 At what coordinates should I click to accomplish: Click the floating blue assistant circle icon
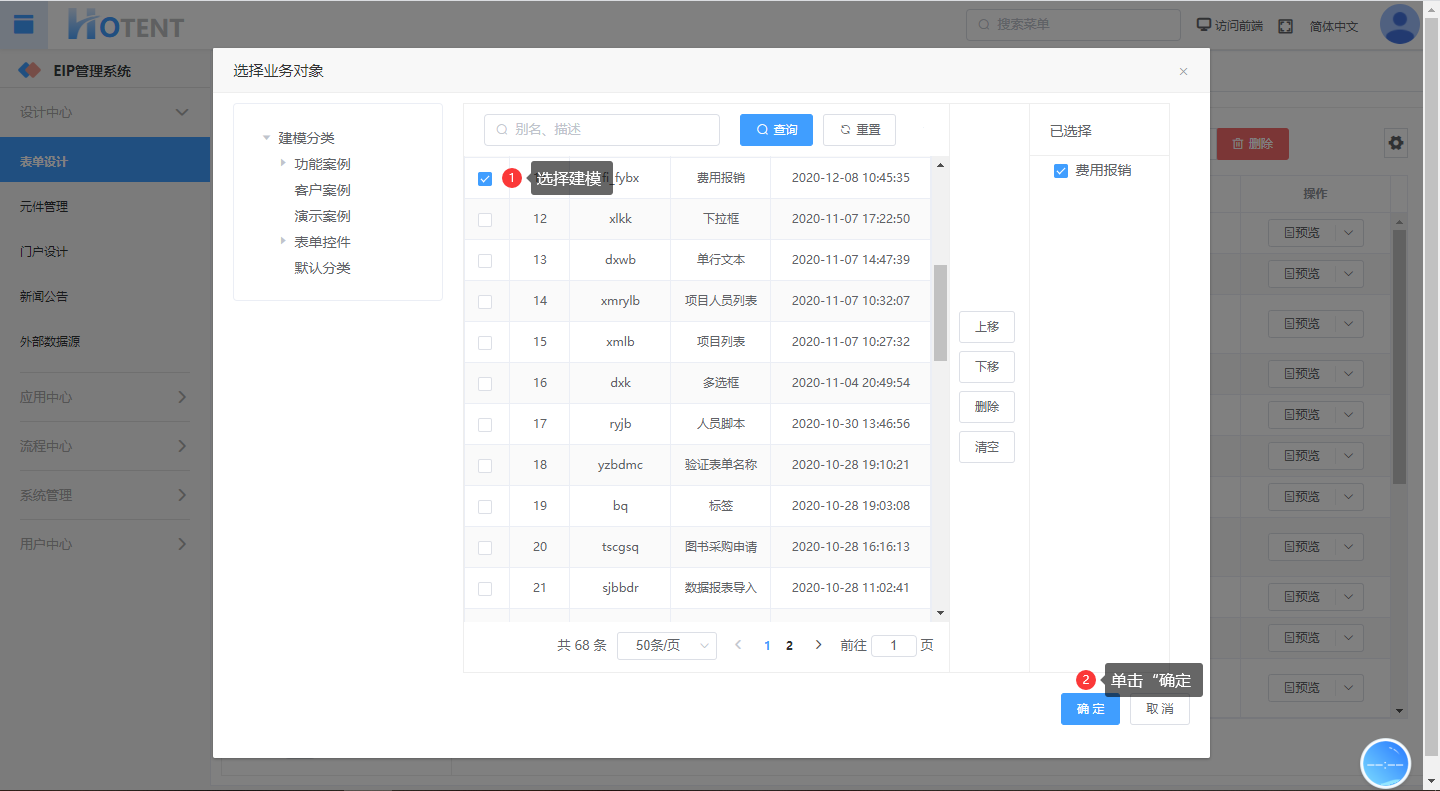tap(1385, 763)
